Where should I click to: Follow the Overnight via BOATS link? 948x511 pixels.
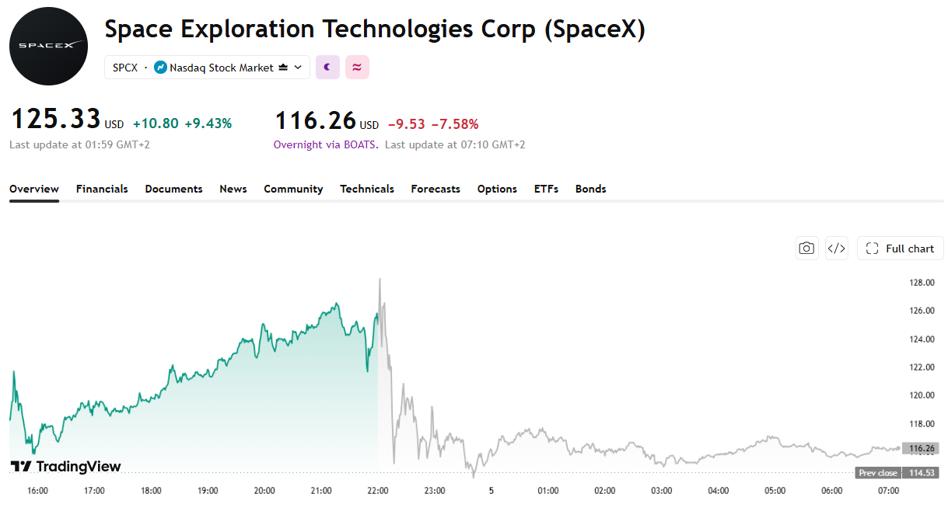click(x=326, y=145)
